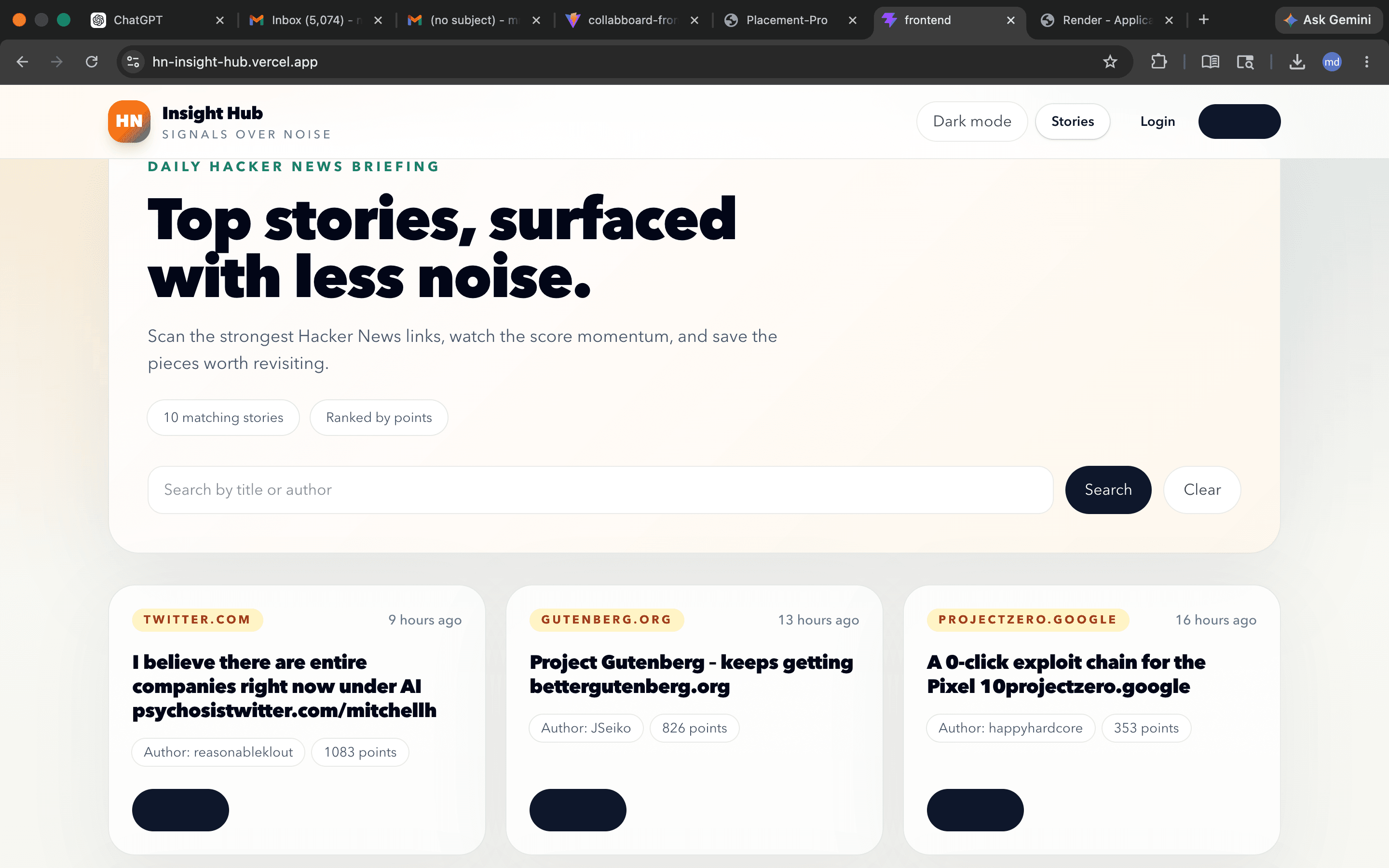Screen dimensions: 1389x868
Task: Open the reading mode book icon
Action: [x=1211, y=61]
